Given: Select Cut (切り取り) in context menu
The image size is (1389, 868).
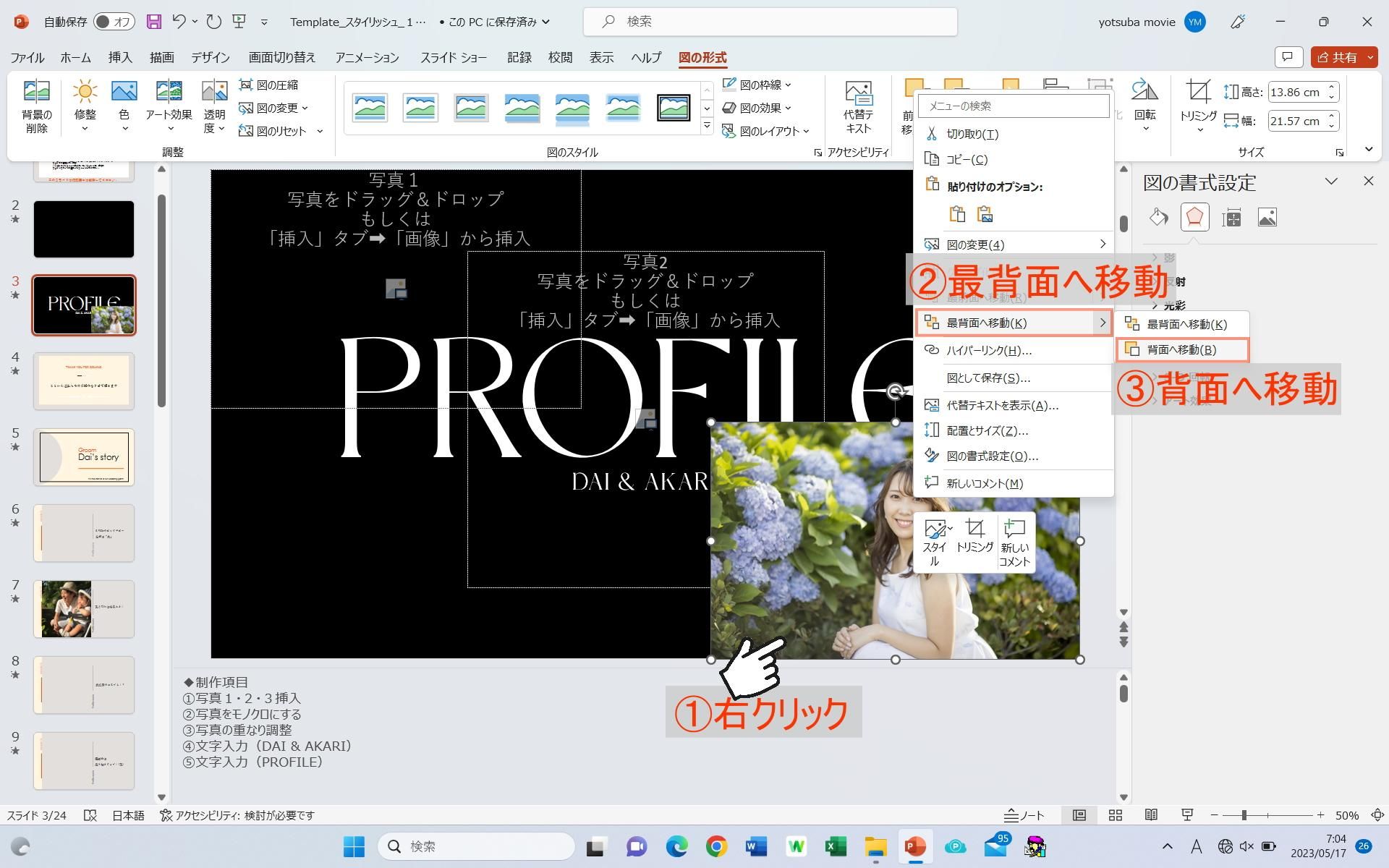Looking at the screenshot, I should pos(1014,134).
